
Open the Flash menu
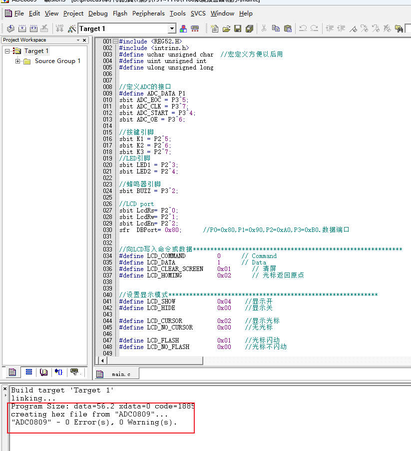tap(120, 13)
